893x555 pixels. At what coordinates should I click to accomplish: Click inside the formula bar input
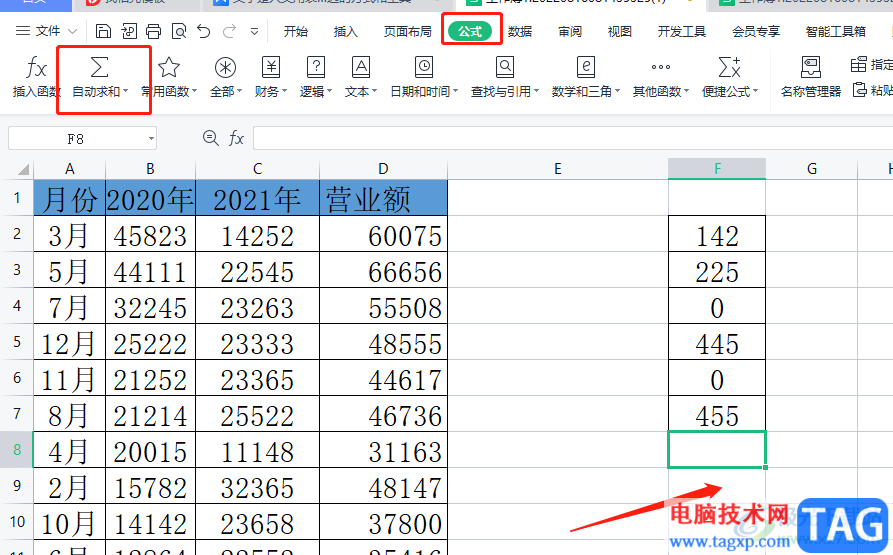point(573,138)
